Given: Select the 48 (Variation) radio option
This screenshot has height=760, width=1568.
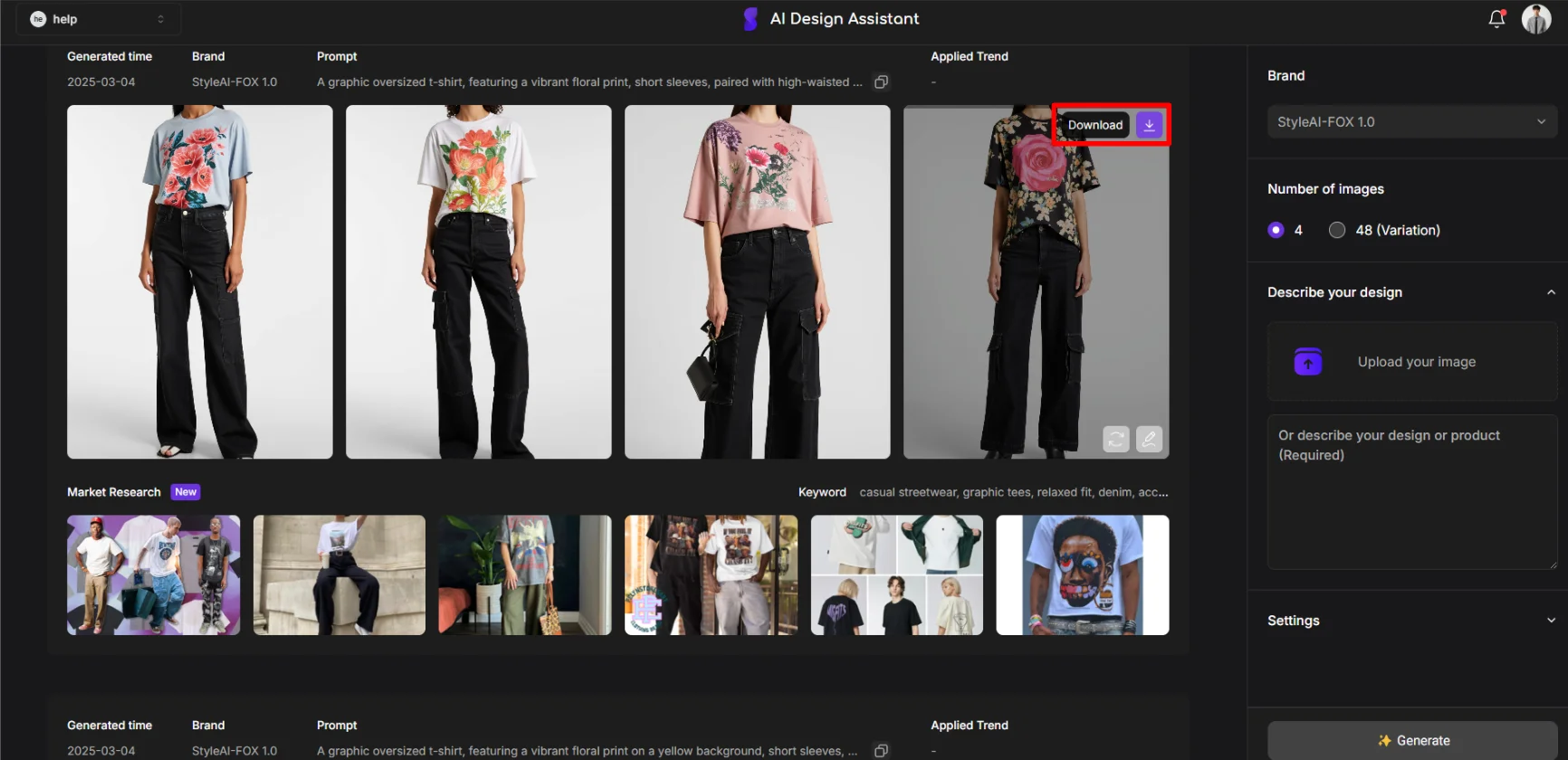Looking at the screenshot, I should pyautogui.click(x=1336, y=230).
